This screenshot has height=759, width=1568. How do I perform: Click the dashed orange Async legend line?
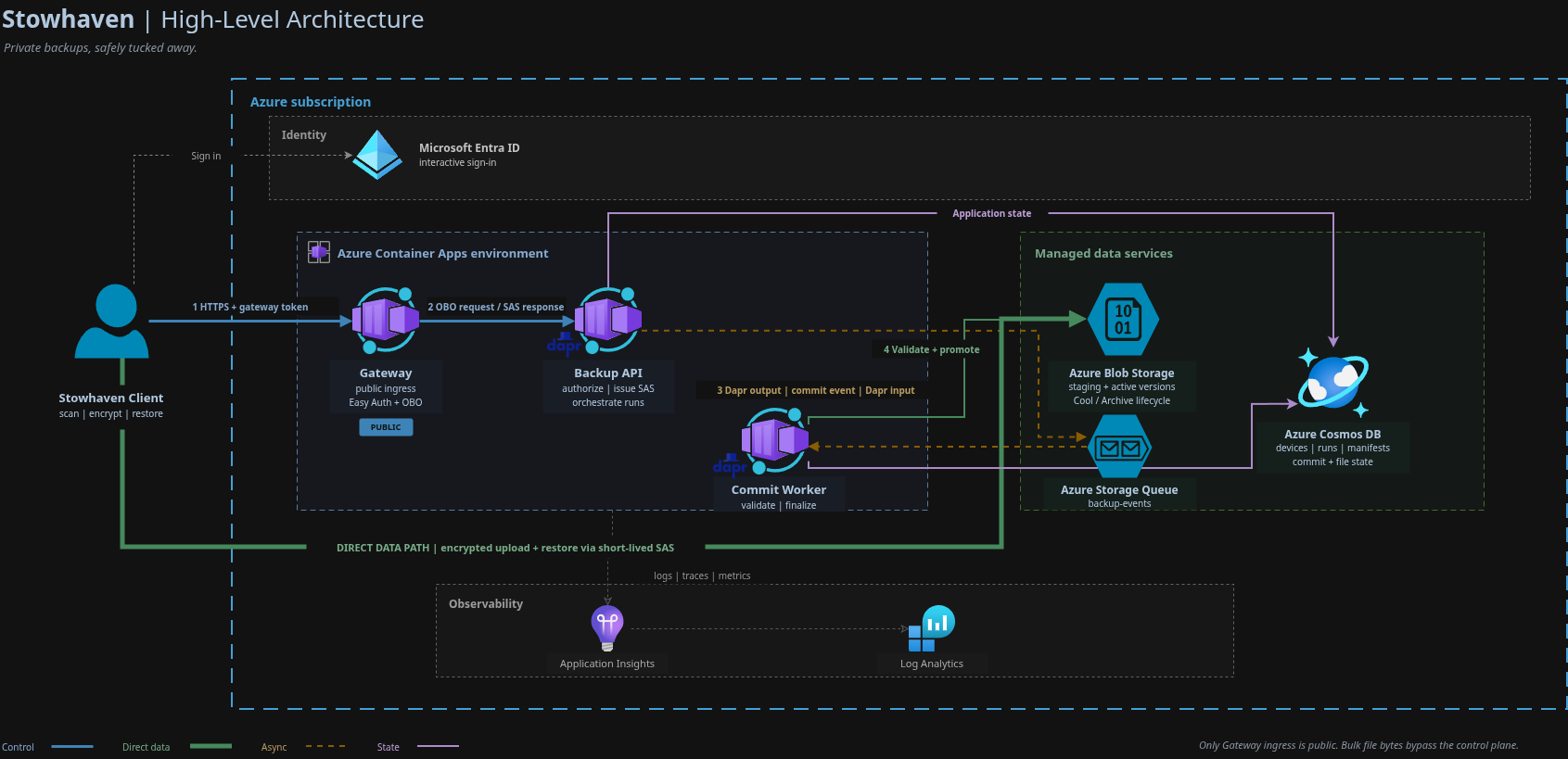point(325,746)
